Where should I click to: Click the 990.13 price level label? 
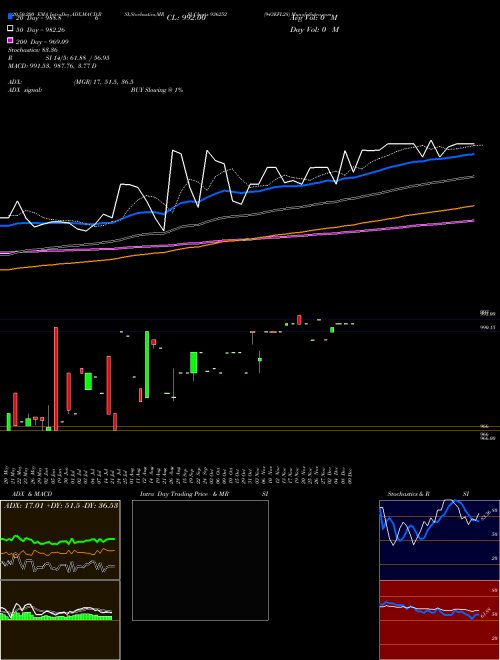pos(487,327)
